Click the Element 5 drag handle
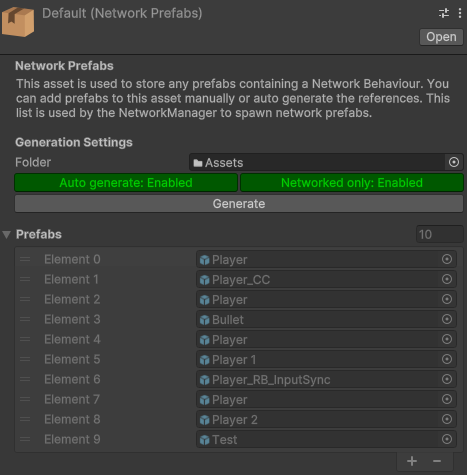The image size is (467, 475). 25,359
